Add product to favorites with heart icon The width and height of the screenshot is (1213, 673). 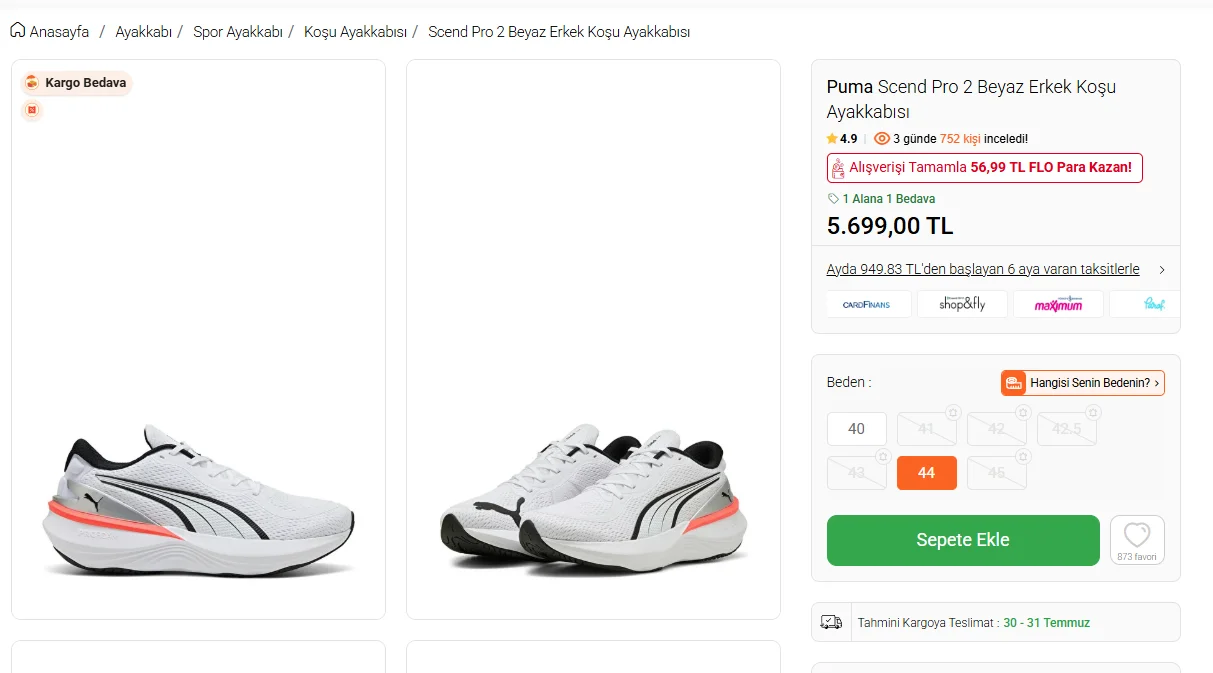[x=1137, y=540]
